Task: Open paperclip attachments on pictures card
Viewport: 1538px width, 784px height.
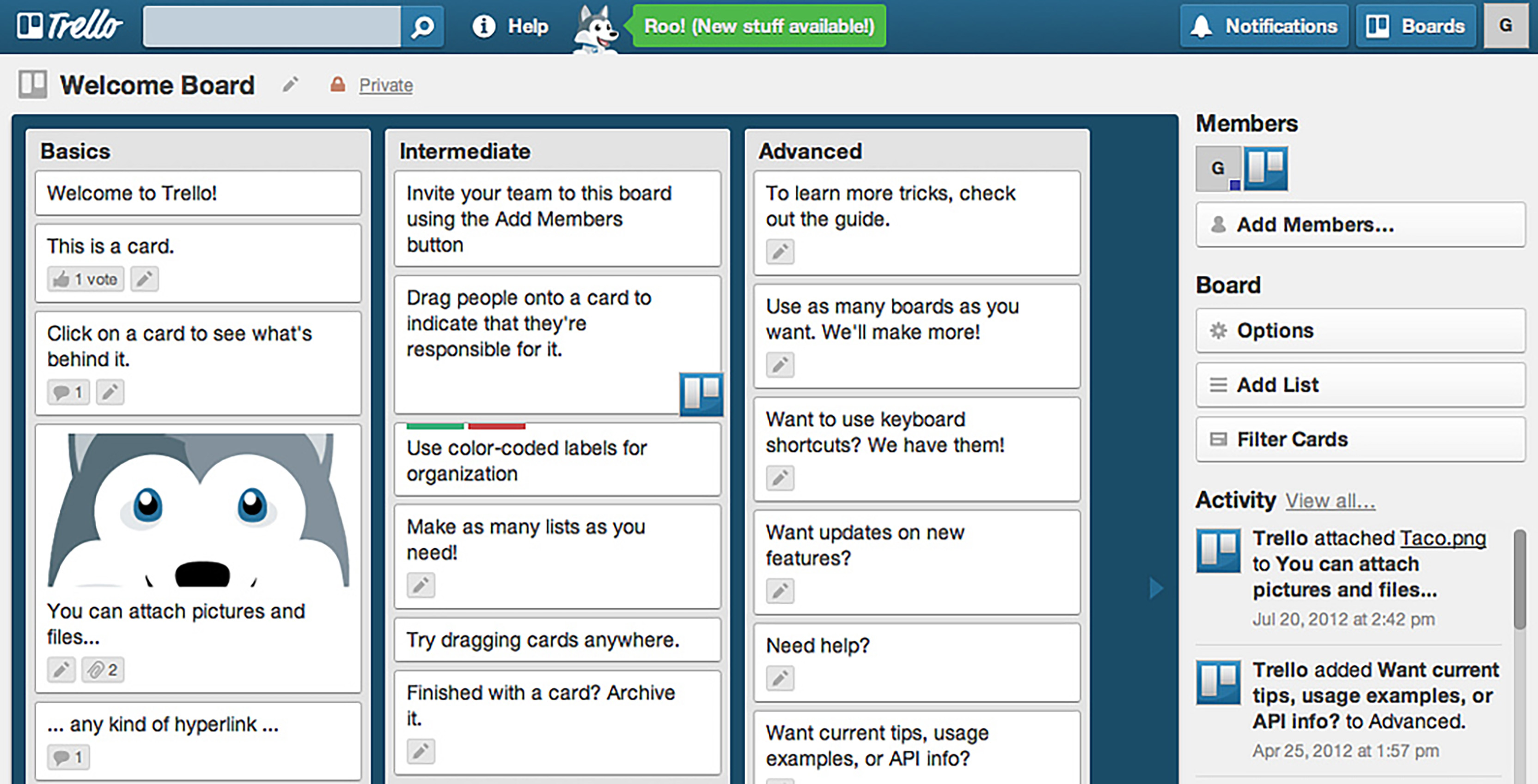Action: [102, 670]
